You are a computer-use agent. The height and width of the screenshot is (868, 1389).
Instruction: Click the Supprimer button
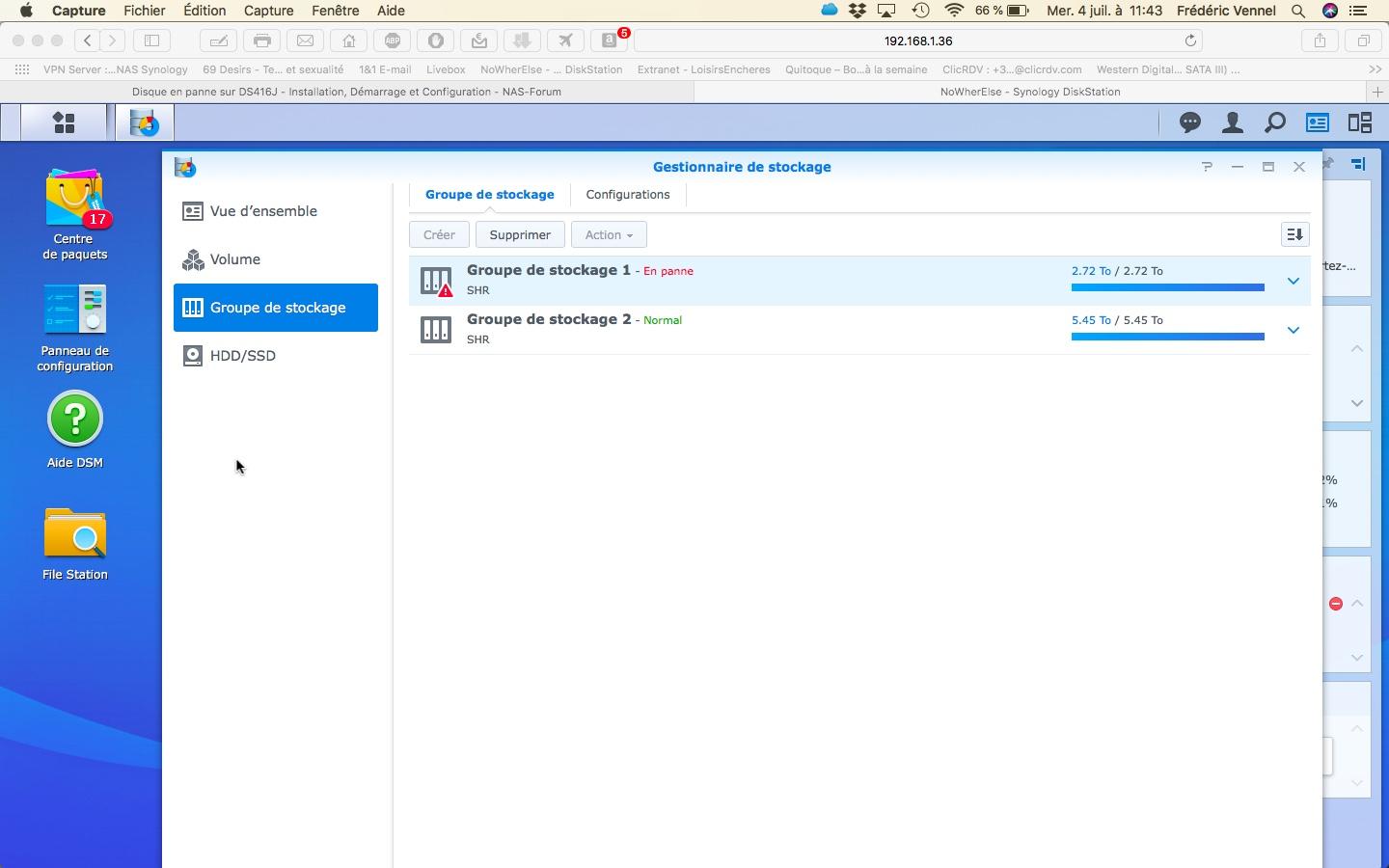click(x=520, y=234)
